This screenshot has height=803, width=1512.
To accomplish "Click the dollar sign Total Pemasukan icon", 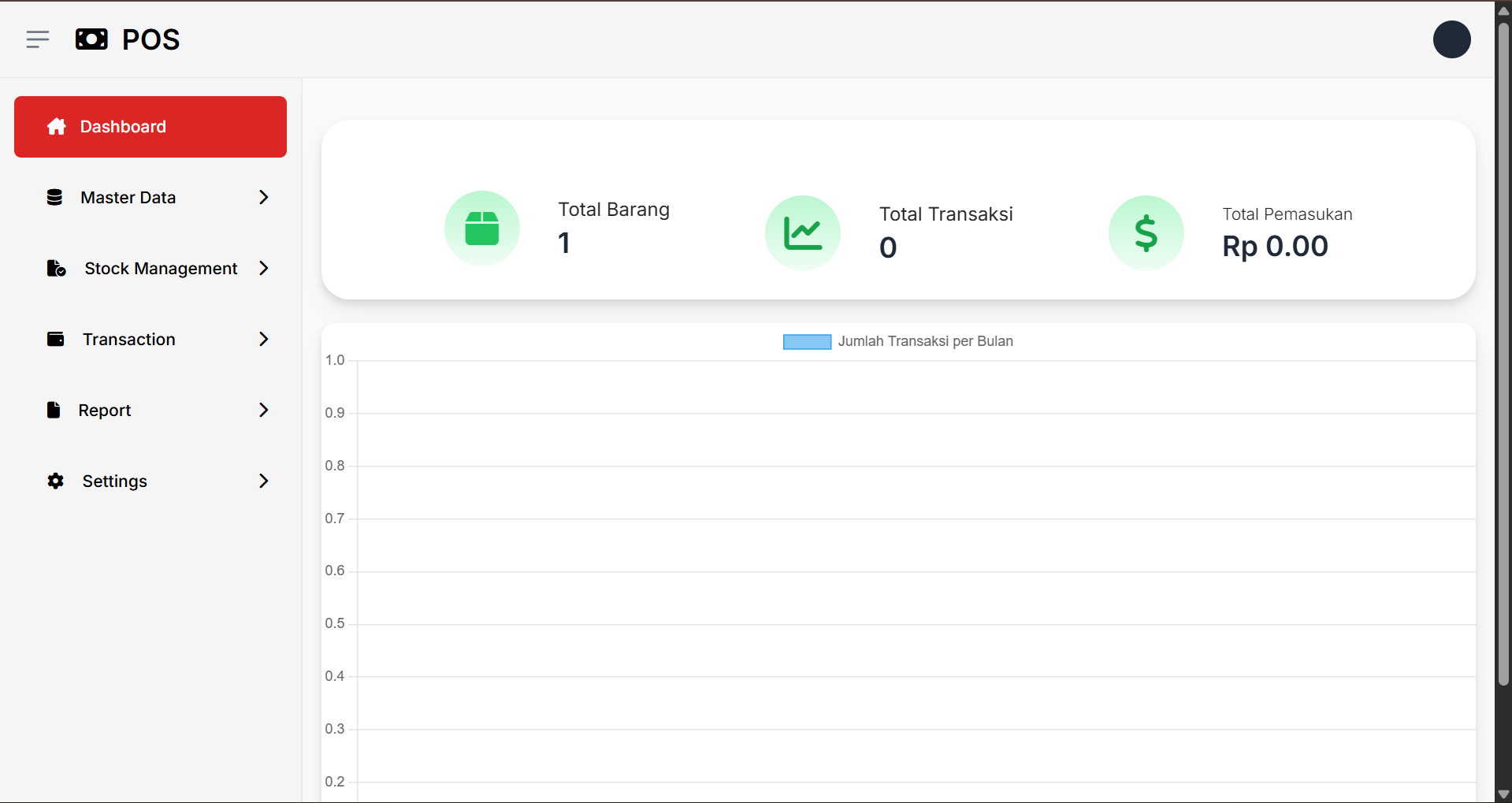I will (1146, 233).
